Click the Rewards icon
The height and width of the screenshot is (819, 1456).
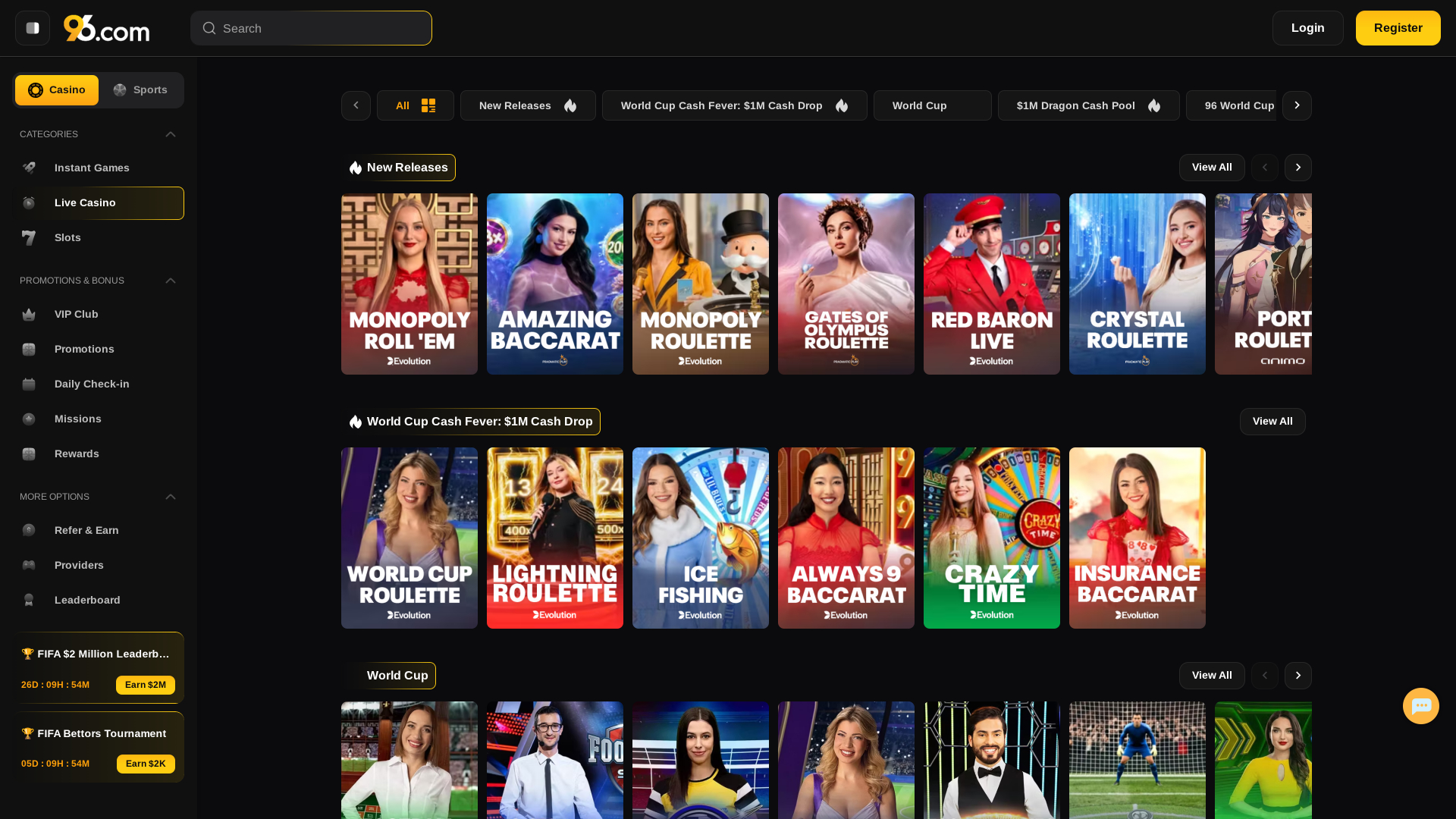pos(29,453)
